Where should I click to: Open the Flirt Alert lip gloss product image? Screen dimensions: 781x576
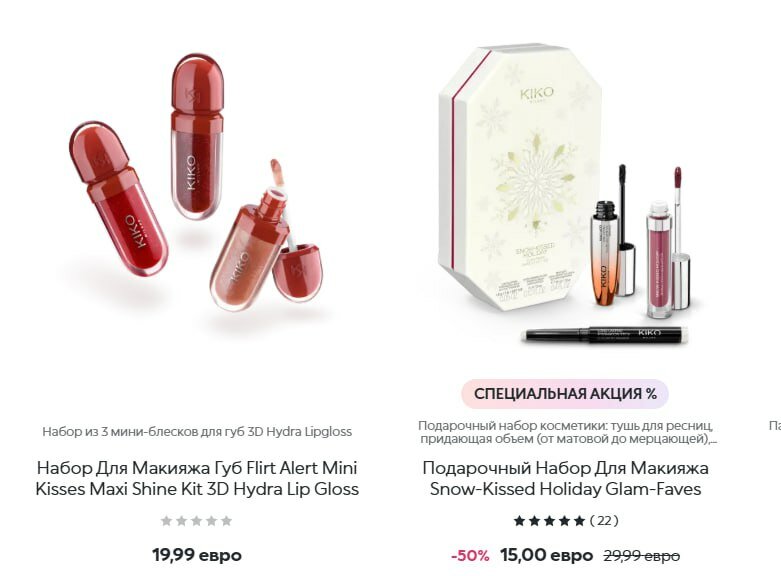(197, 183)
